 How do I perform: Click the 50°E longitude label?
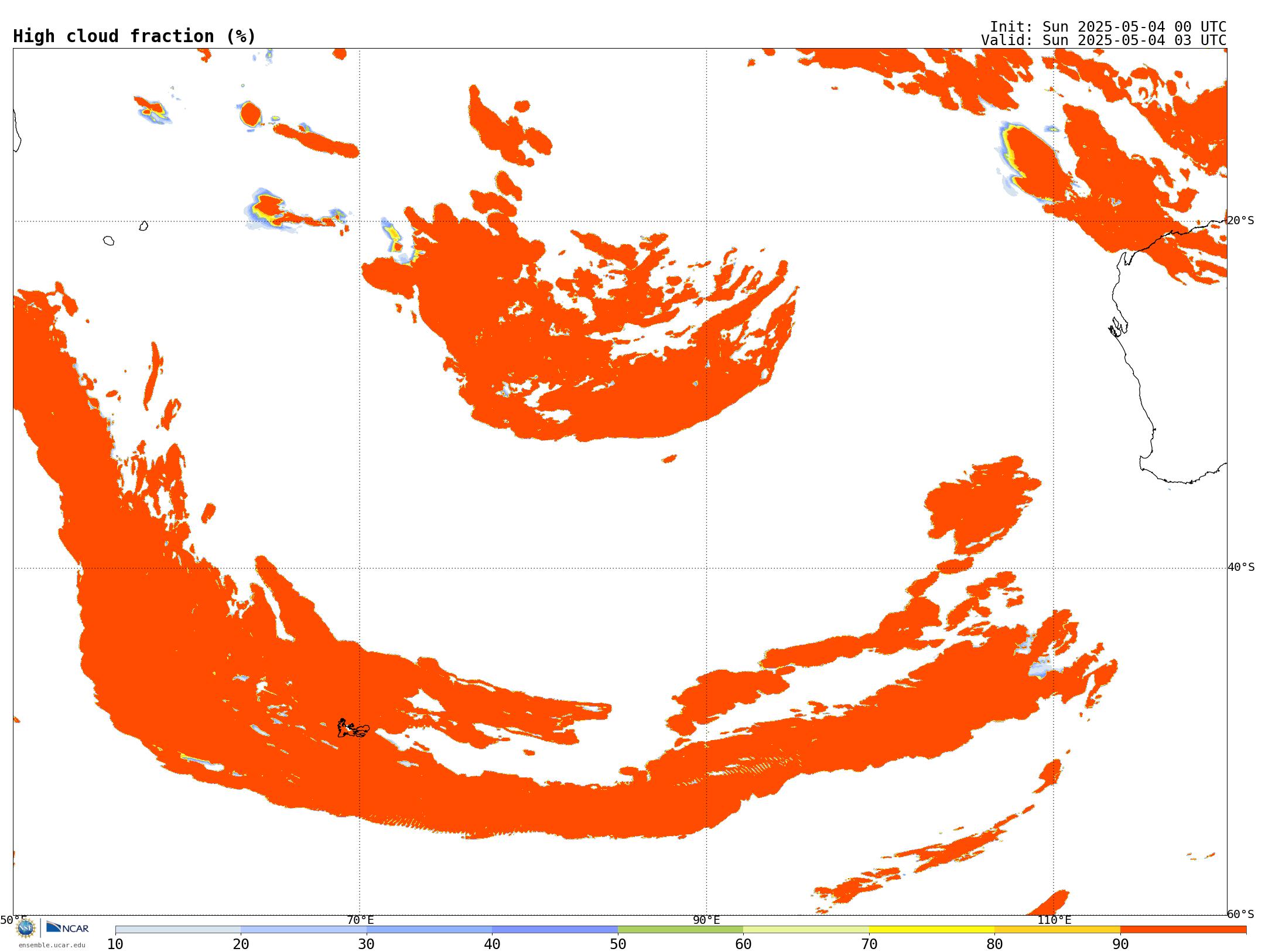click(x=13, y=920)
